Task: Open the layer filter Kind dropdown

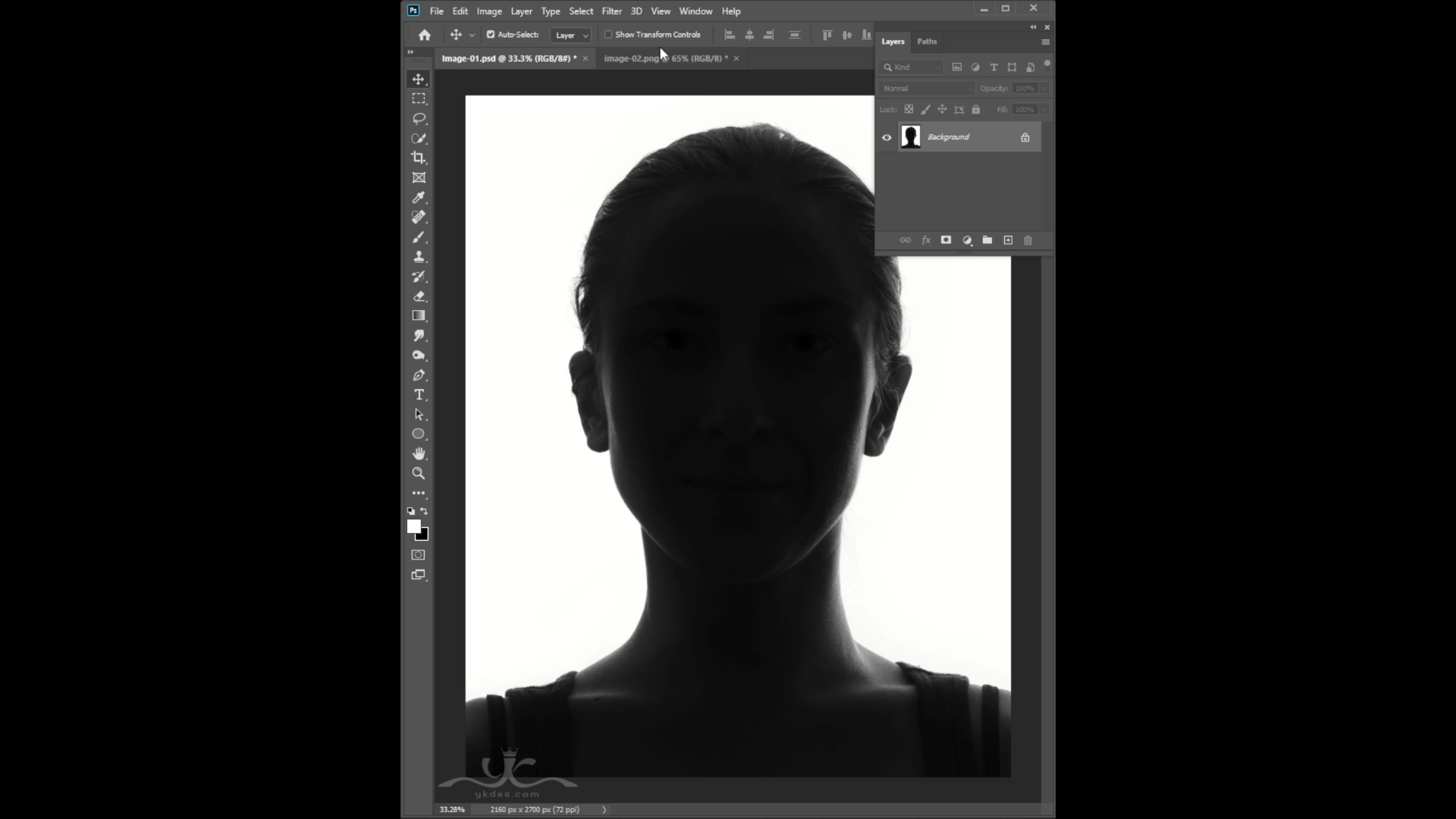Action: click(912, 67)
